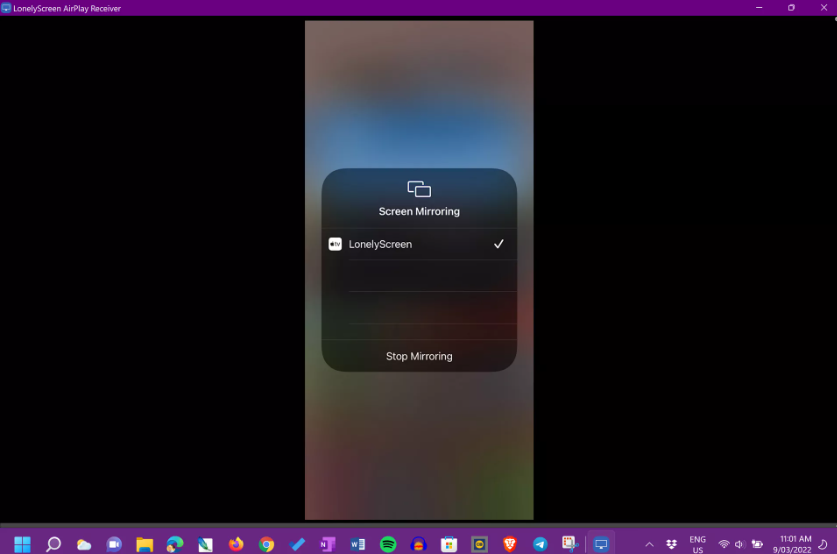The width and height of the screenshot is (837, 554).
Task: Launch Brave browser from the taskbar
Action: click(510, 544)
